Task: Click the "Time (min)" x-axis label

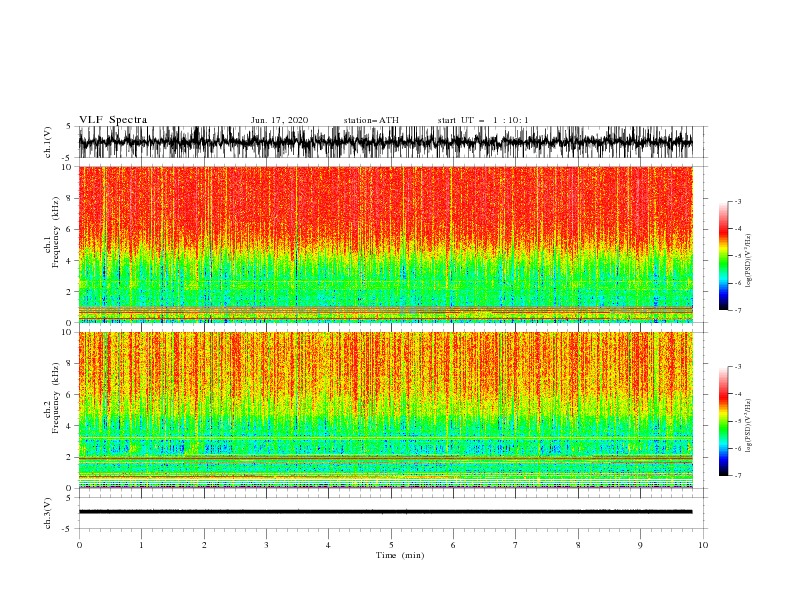Action: (x=400, y=555)
